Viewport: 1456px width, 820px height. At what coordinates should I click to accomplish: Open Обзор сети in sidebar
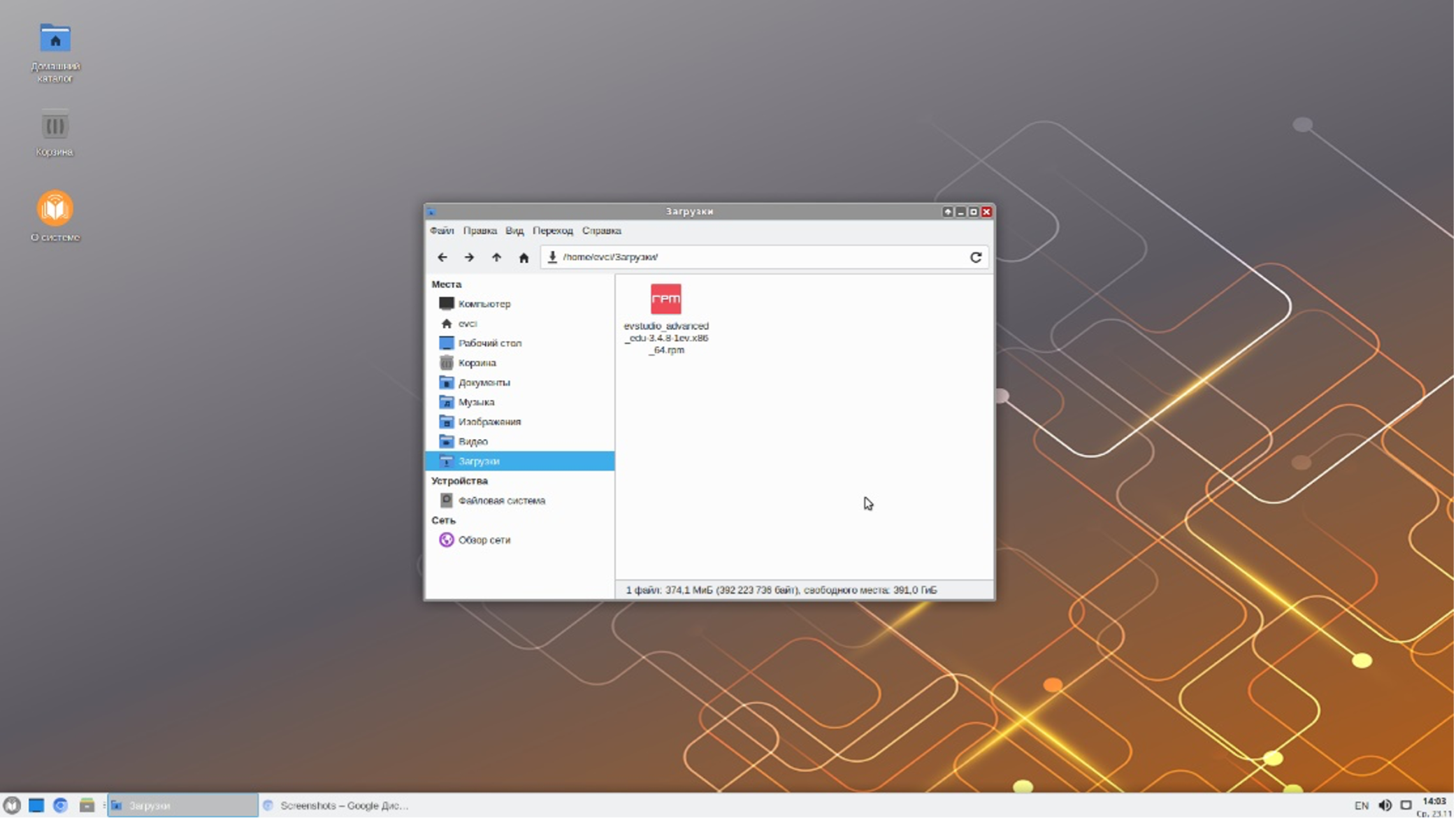[x=484, y=540]
